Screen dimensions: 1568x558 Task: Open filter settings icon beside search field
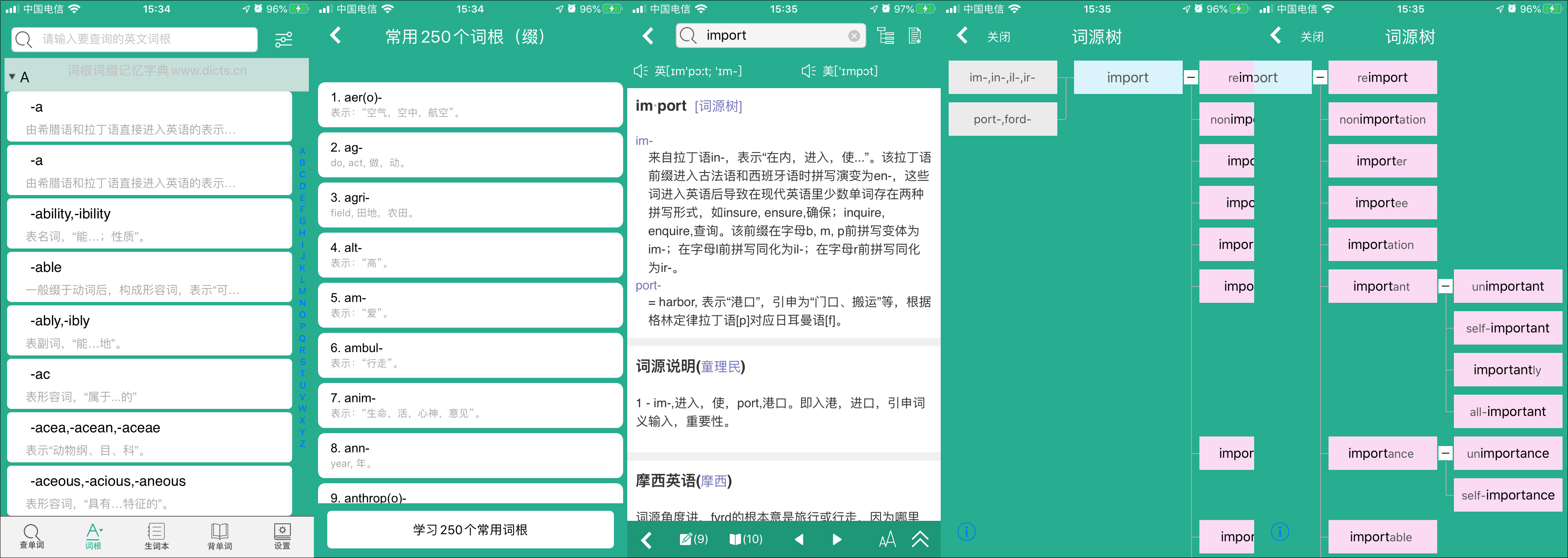284,40
